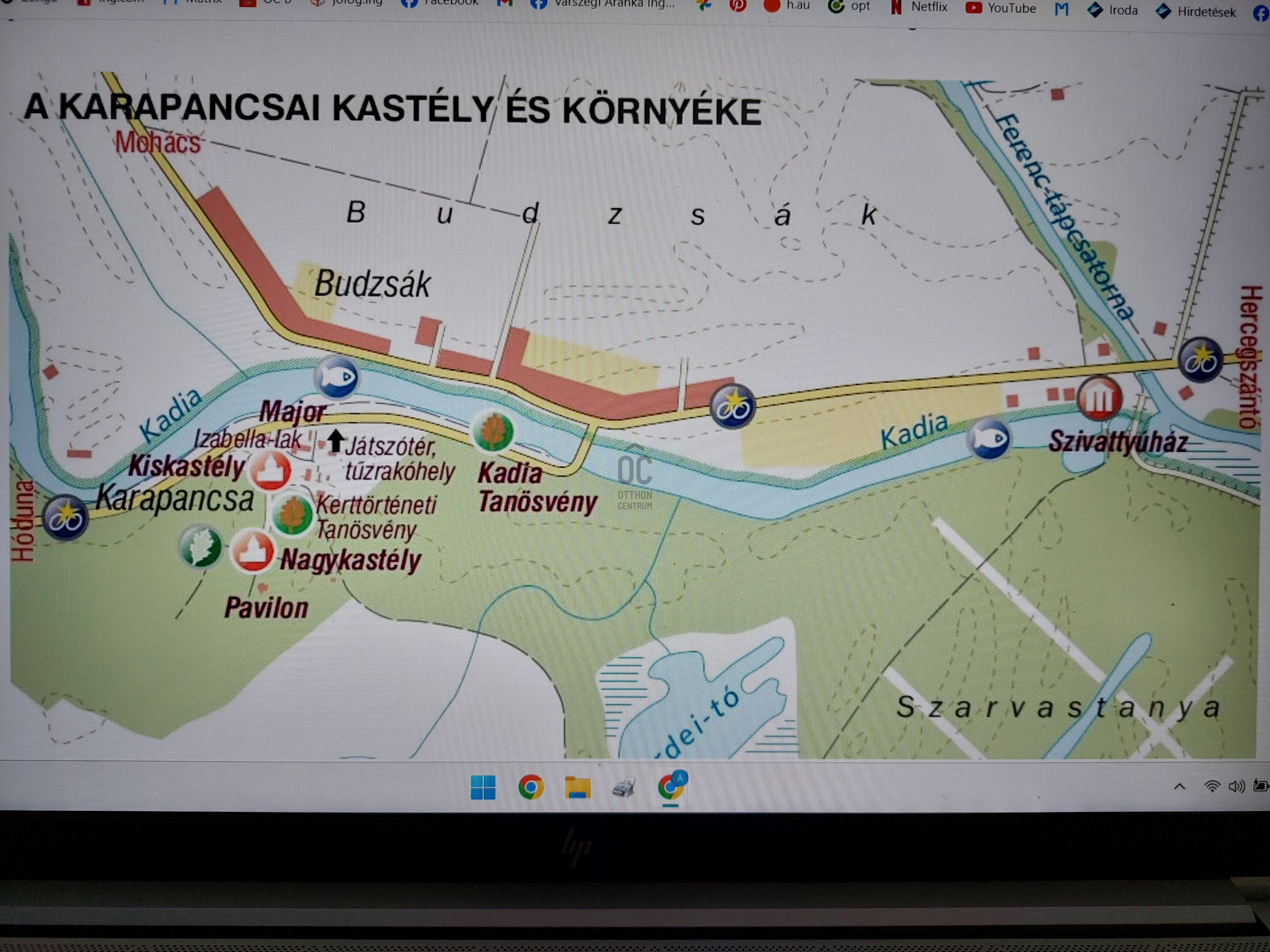1270x952 pixels.
Task: Open Wi-Fi network settings in tray
Action: coord(1211,786)
